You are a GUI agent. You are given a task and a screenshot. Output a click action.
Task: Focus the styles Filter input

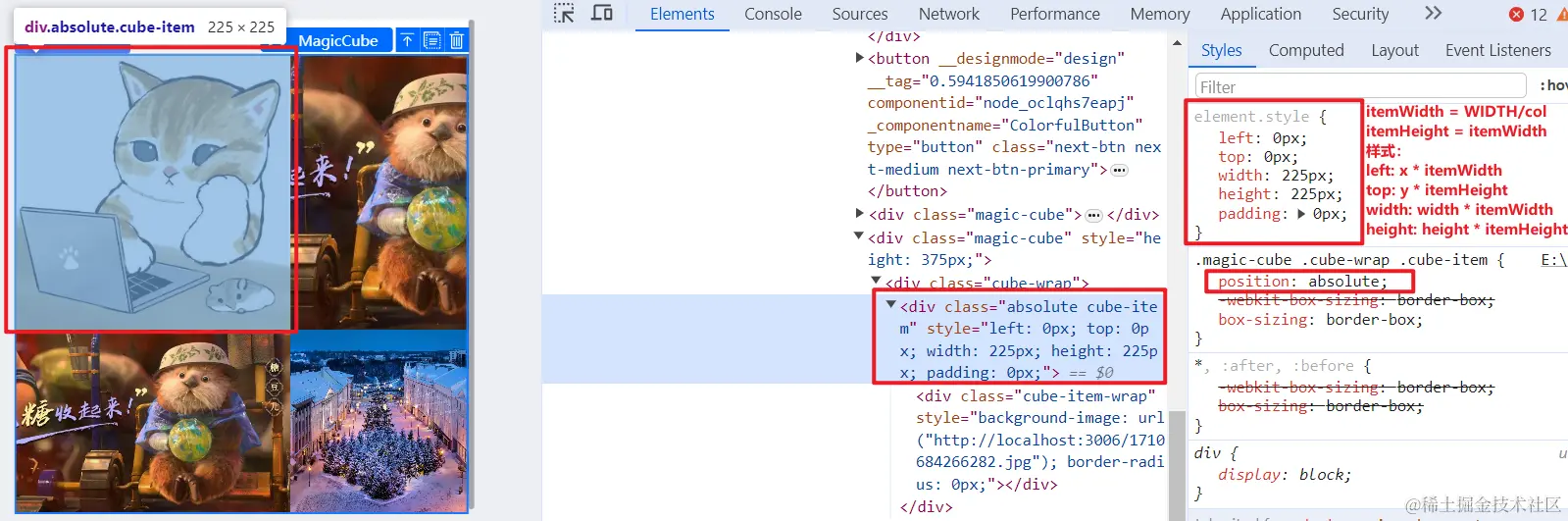point(1360,86)
